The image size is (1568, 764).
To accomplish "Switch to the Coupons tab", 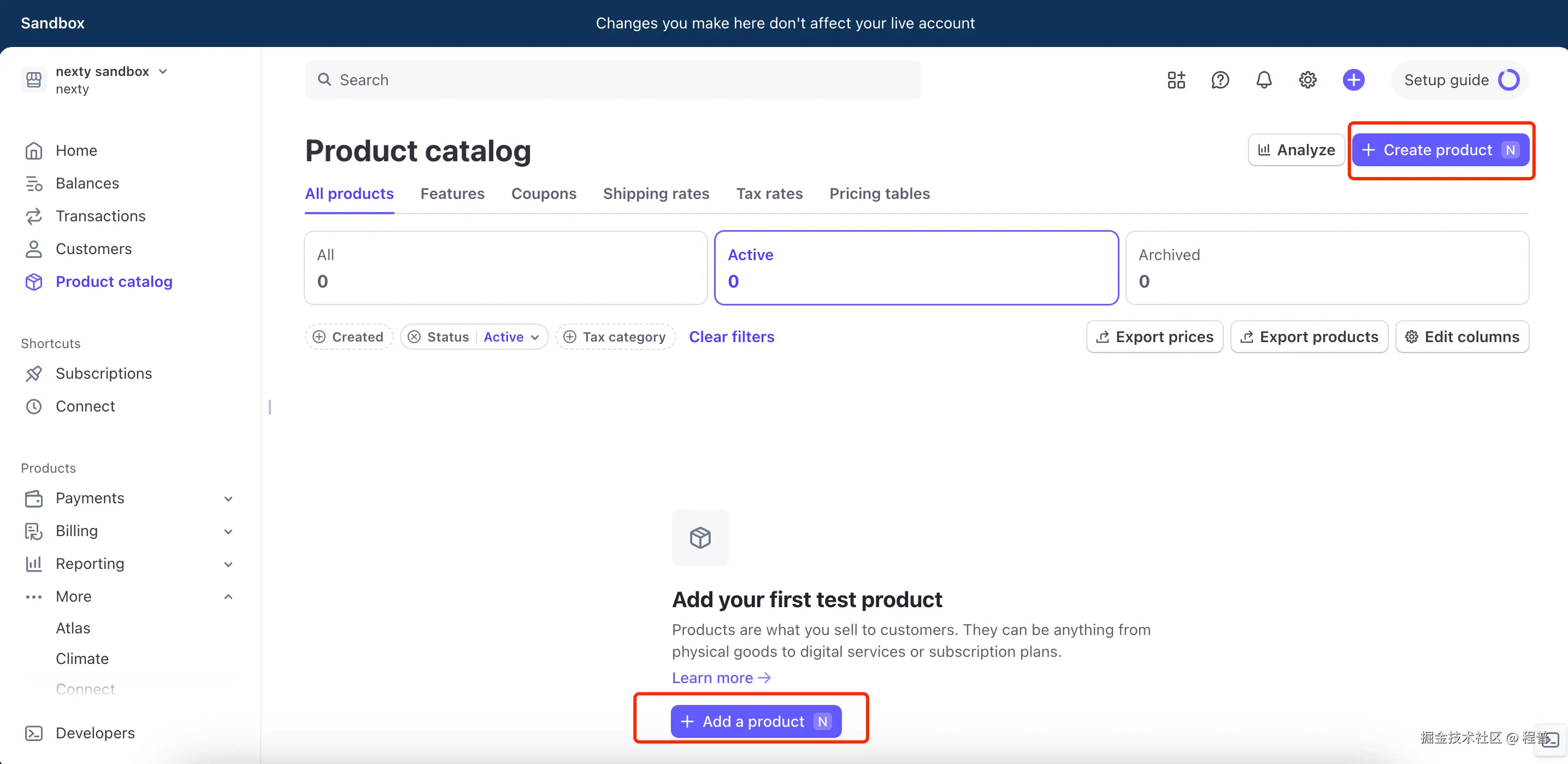I will (x=544, y=193).
